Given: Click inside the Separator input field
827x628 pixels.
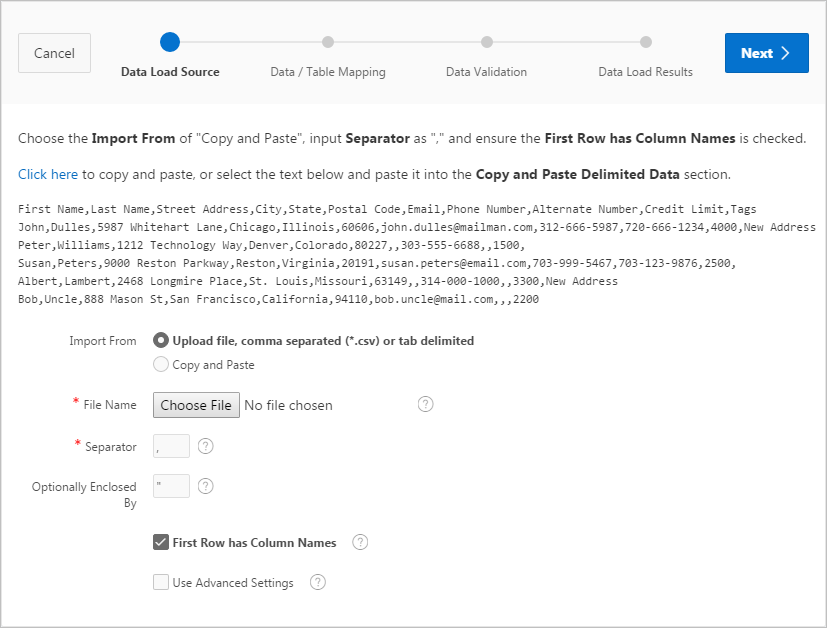Looking at the screenshot, I should pyautogui.click(x=171, y=446).
